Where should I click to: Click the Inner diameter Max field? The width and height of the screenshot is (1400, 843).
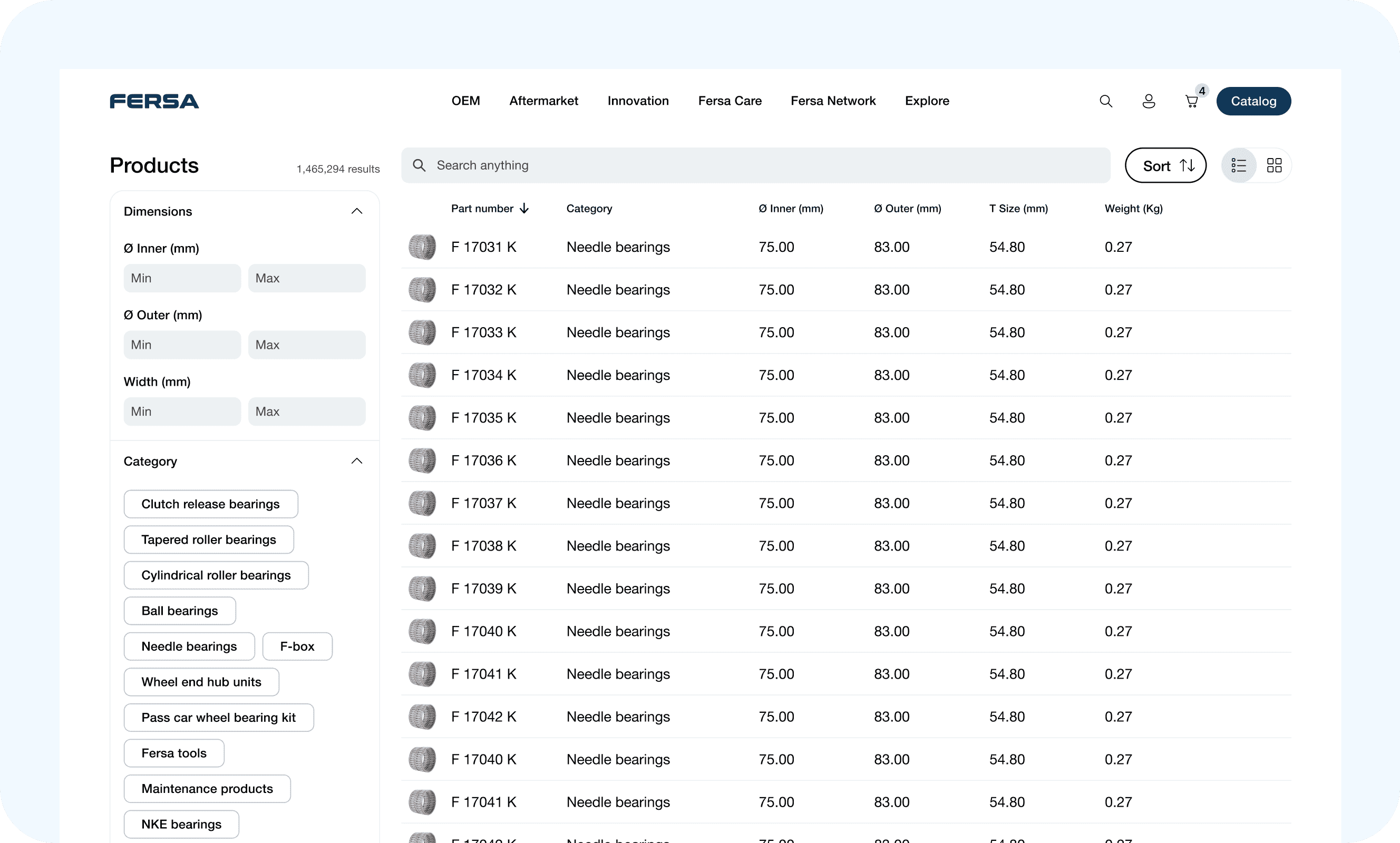[307, 278]
